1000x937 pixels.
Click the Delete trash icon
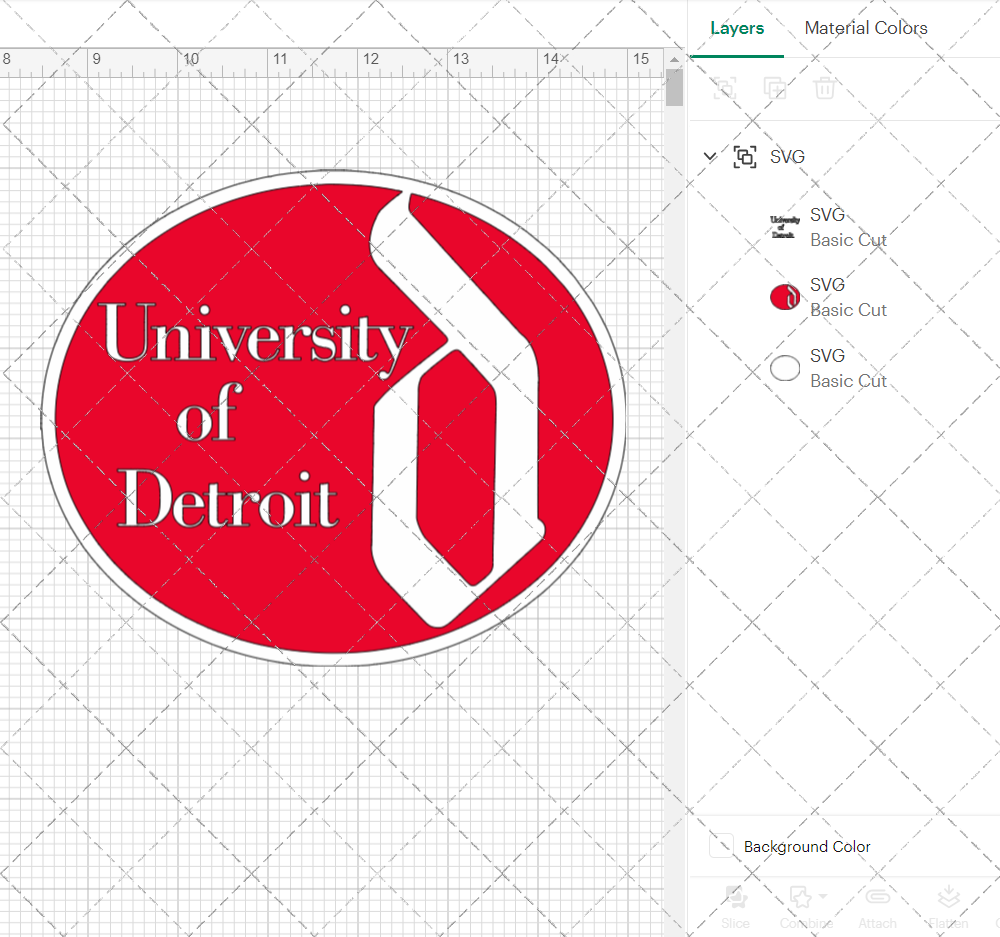point(825,87)
